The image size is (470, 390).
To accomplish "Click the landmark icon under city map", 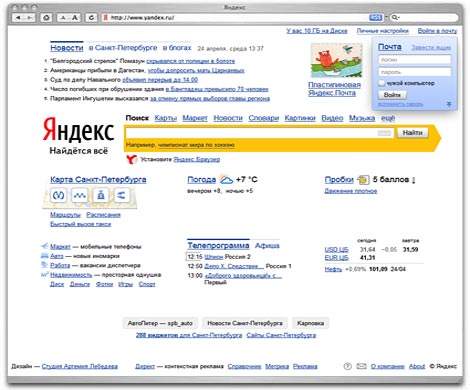I will (x=101, y=195).
